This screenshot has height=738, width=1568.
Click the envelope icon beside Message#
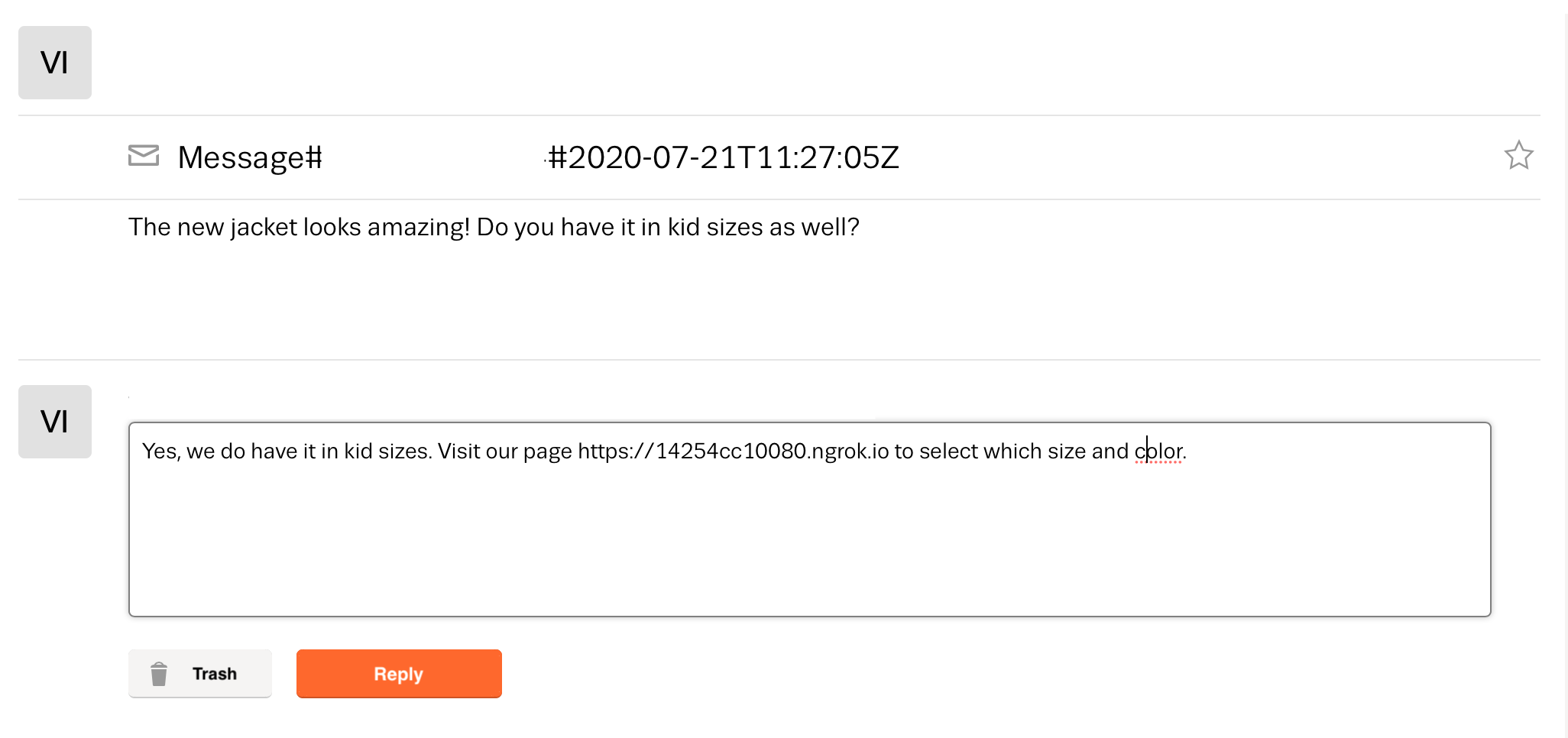point(144,156)
